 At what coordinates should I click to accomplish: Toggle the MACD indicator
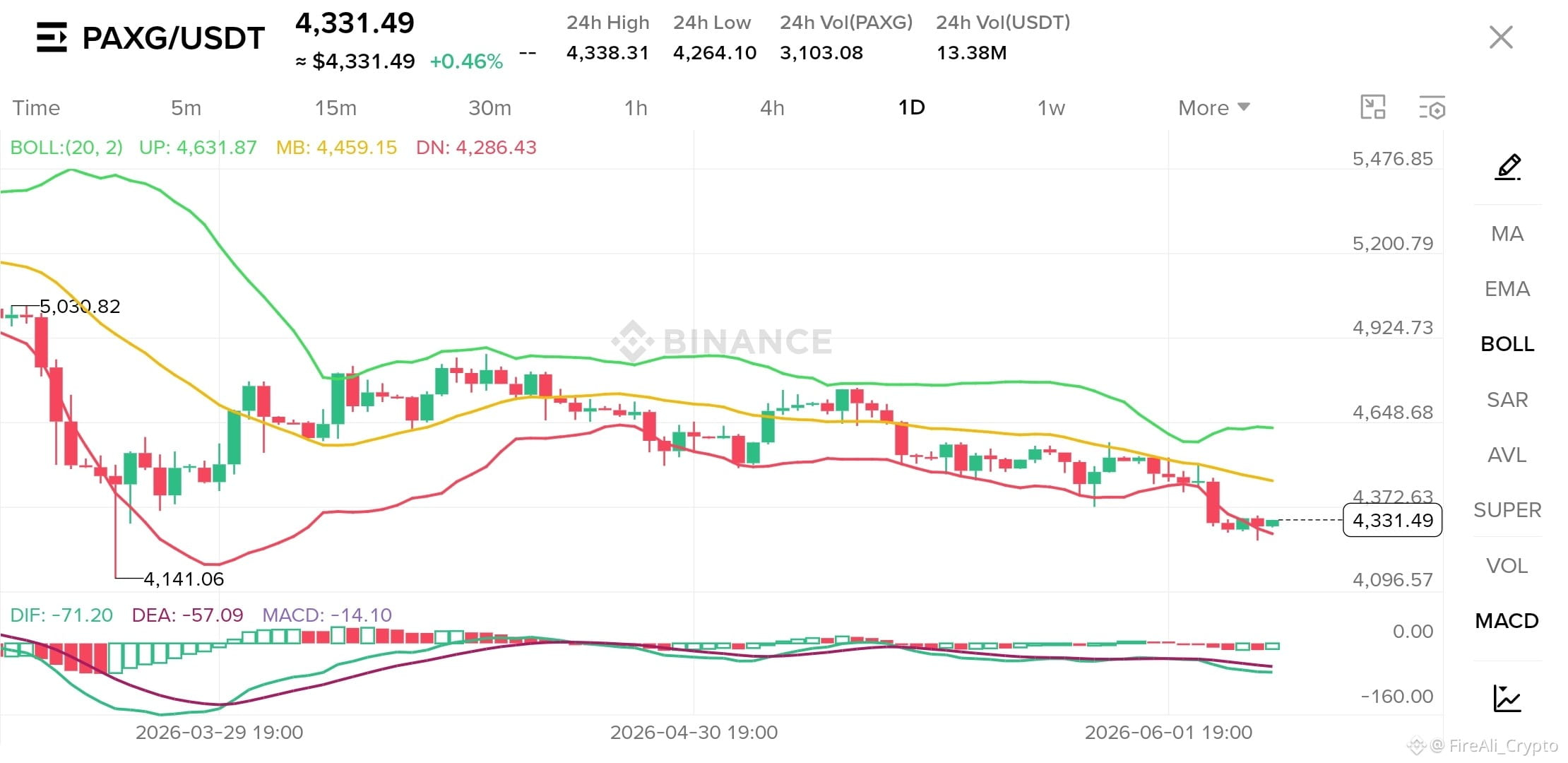click(x=1507, y=621)
